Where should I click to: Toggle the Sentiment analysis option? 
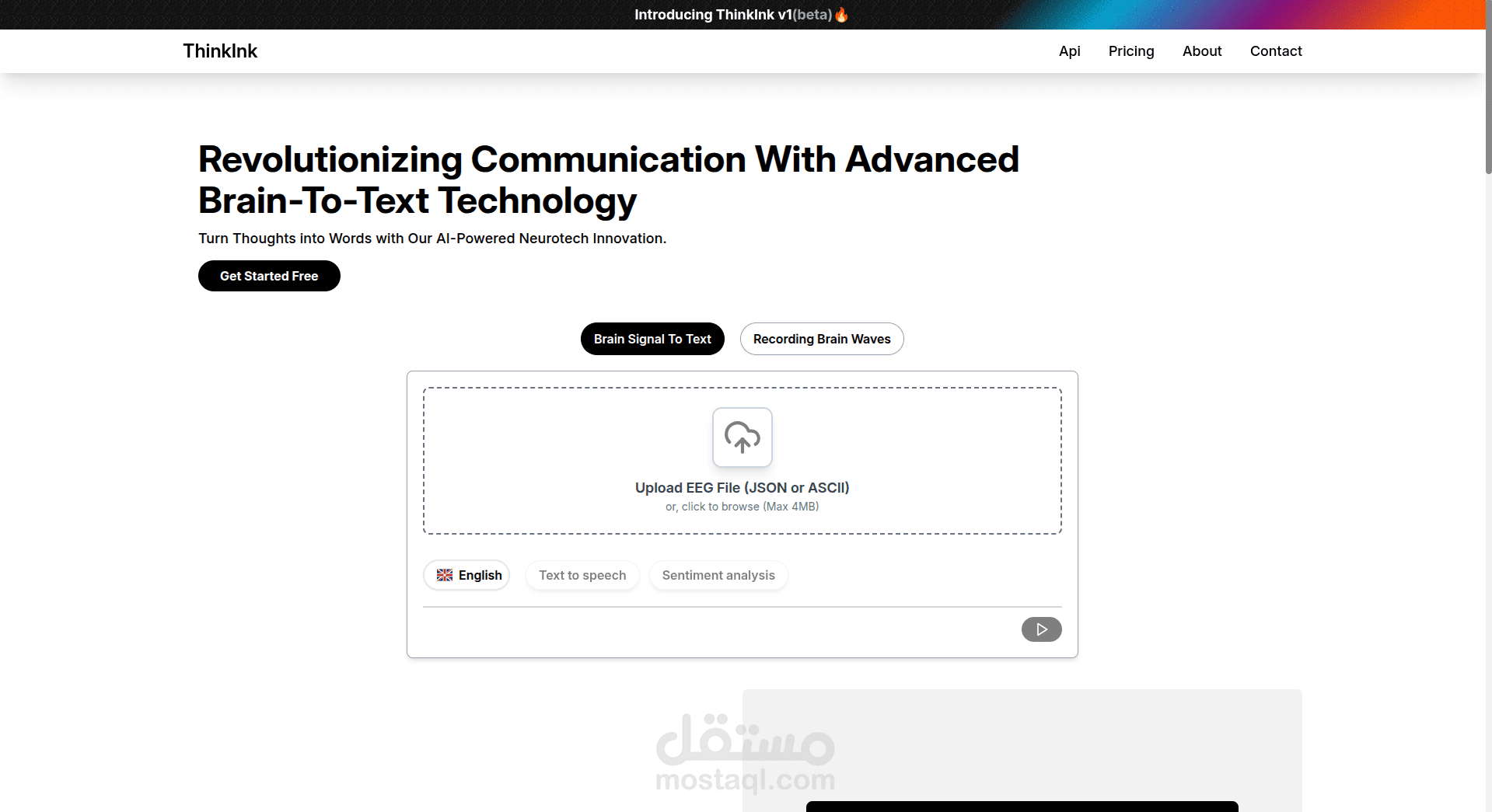tap(718, 575)
